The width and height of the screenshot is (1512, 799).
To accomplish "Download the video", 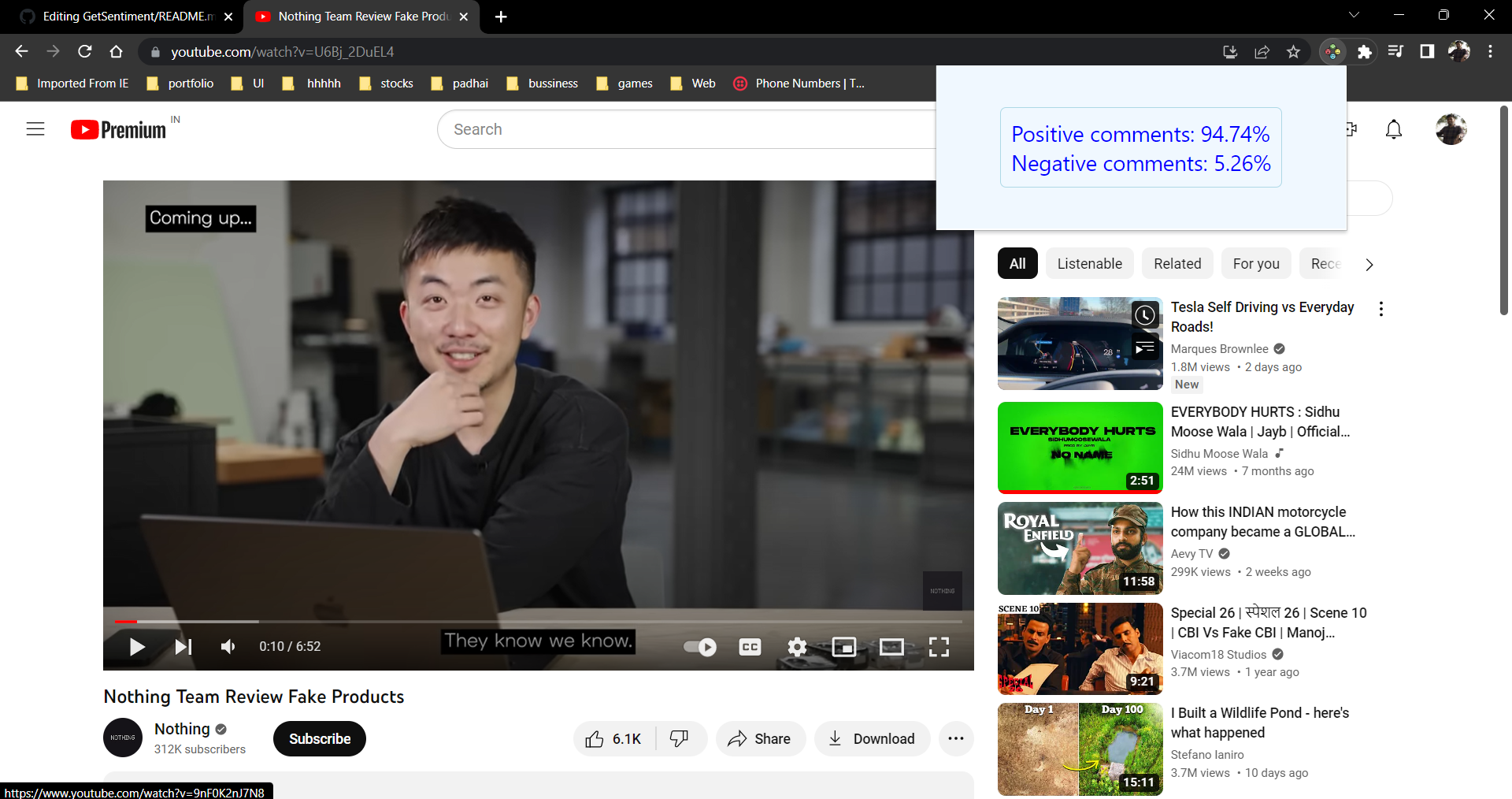I will [873, 739].
